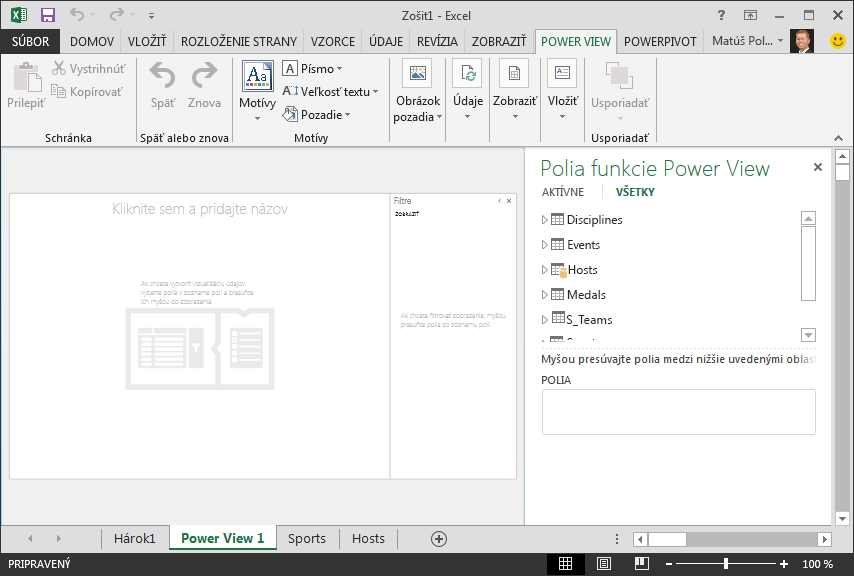The image size is (854, 576).
Task: Switch to the DOMOV tab
Action: point(92,41)
